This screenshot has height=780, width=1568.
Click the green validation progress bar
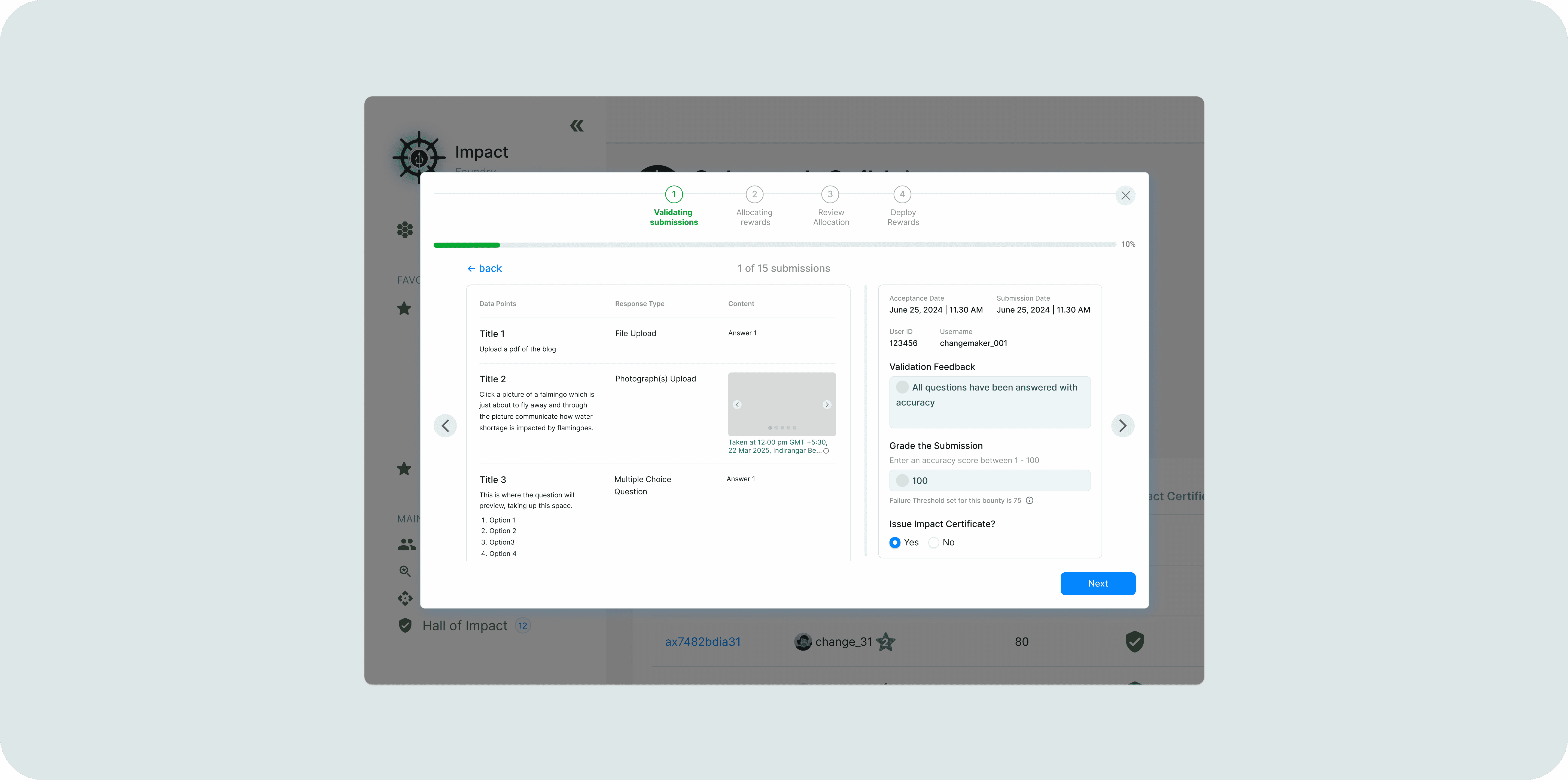[467, 245]
